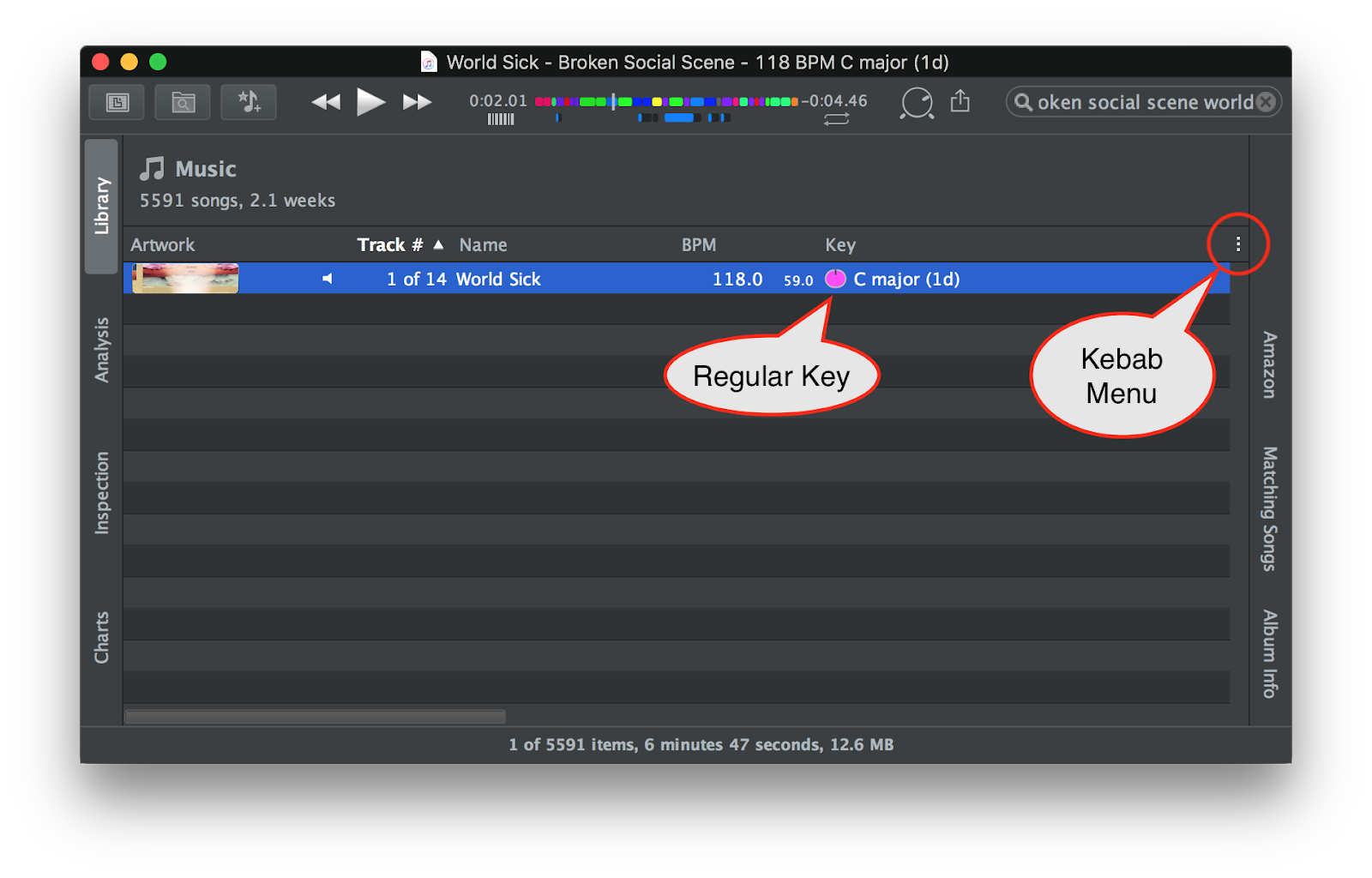Toggle the beat bars icon under elapsed time
This screenshot has height=878, width=1372.
pyautogui.click(x=501, y=119)
